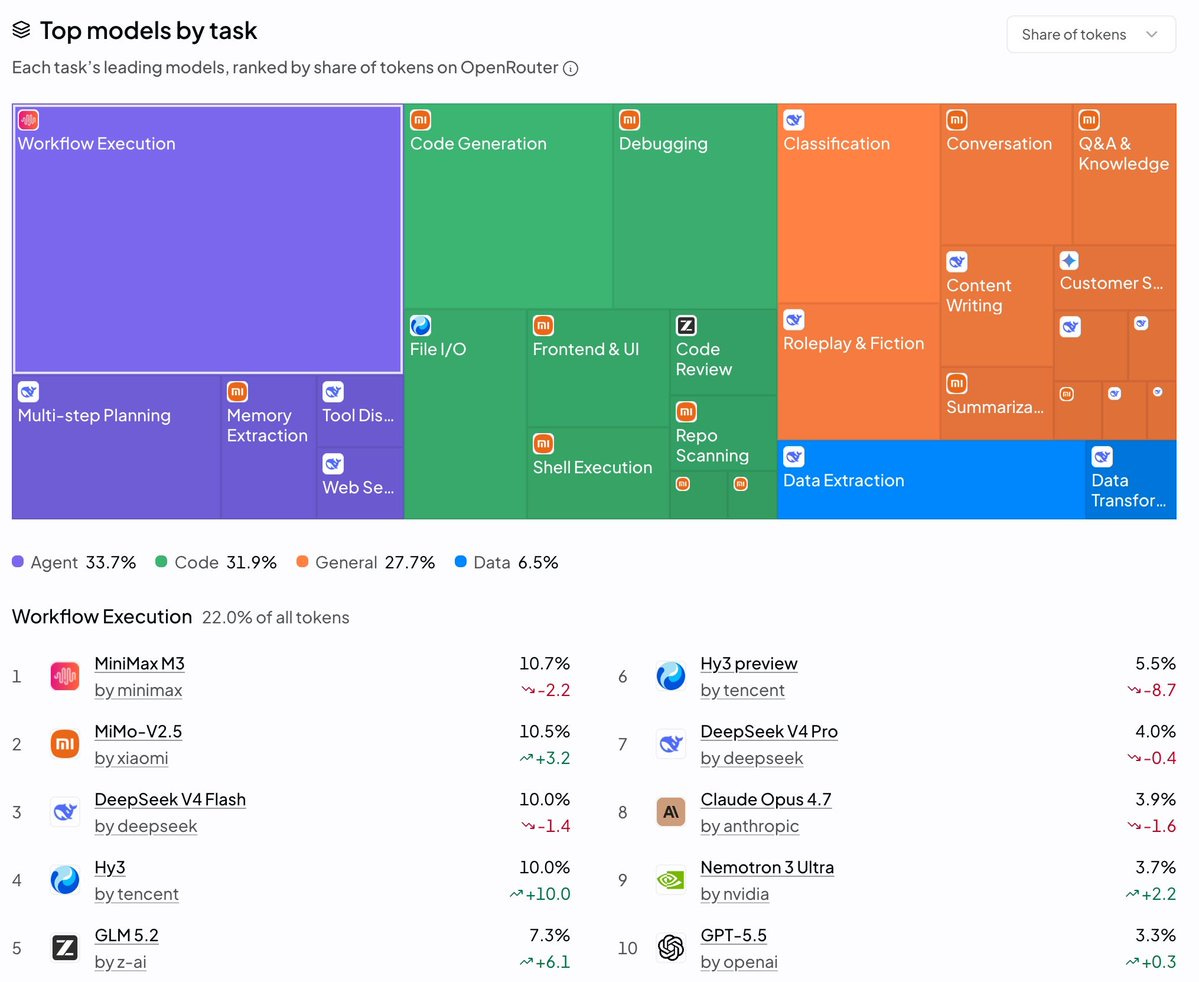Click the DeepSeek icon above Data Transfor… tile
This screenshot has width=1199, height=982.
click(x=1102, y=457)
